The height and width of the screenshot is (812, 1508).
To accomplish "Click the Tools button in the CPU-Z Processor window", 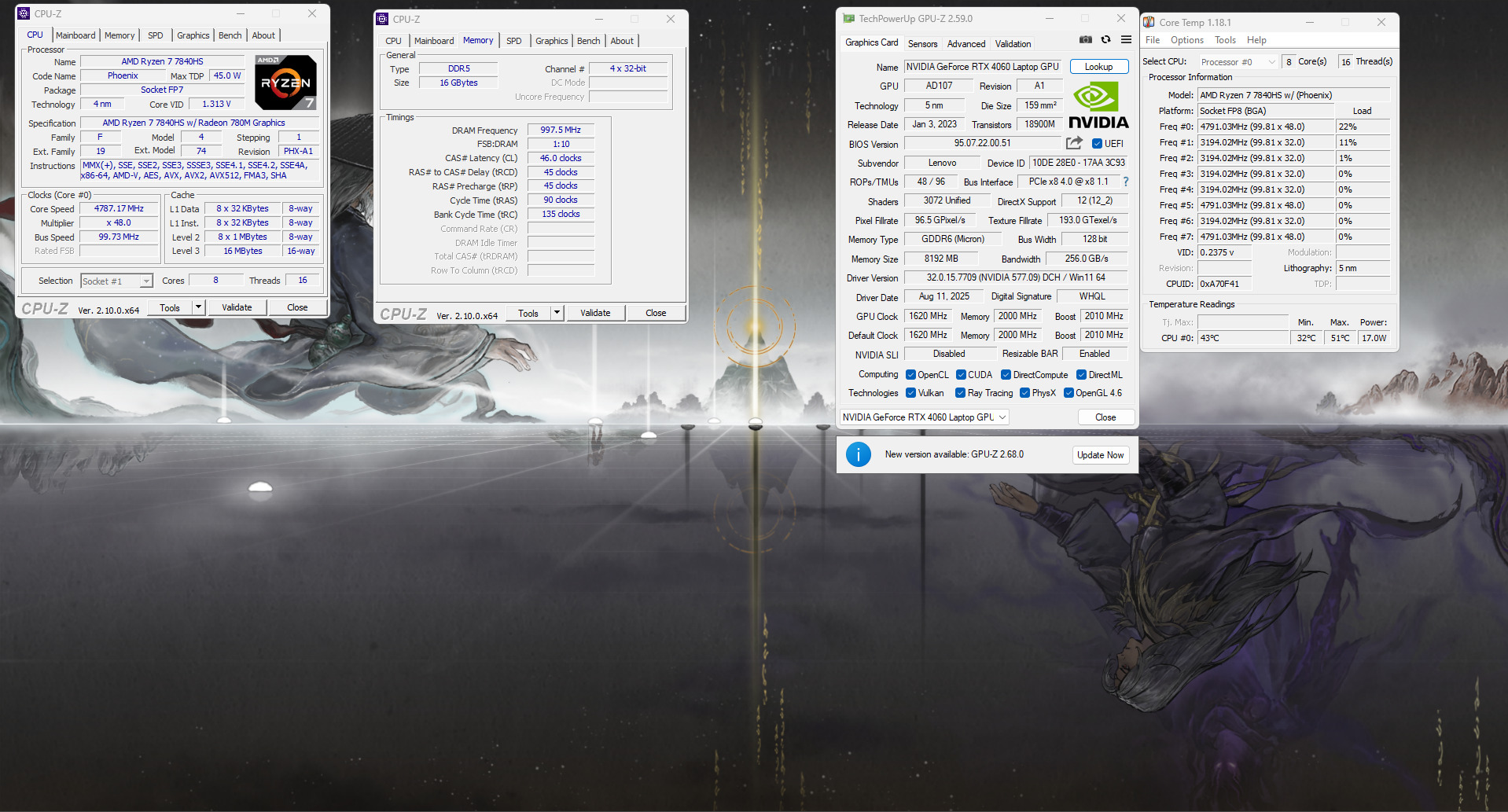I will click(x=170, y=307).
